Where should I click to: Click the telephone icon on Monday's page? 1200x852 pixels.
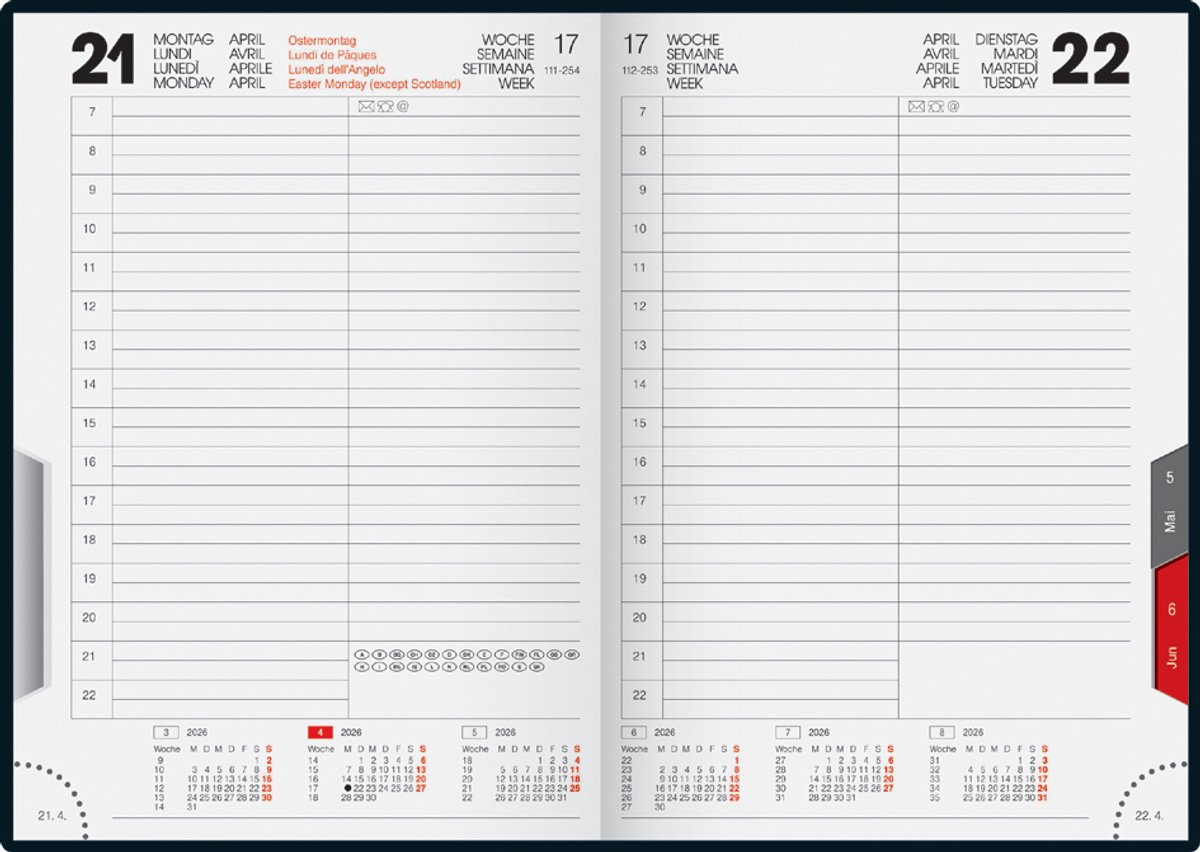(x=384, y=107)
